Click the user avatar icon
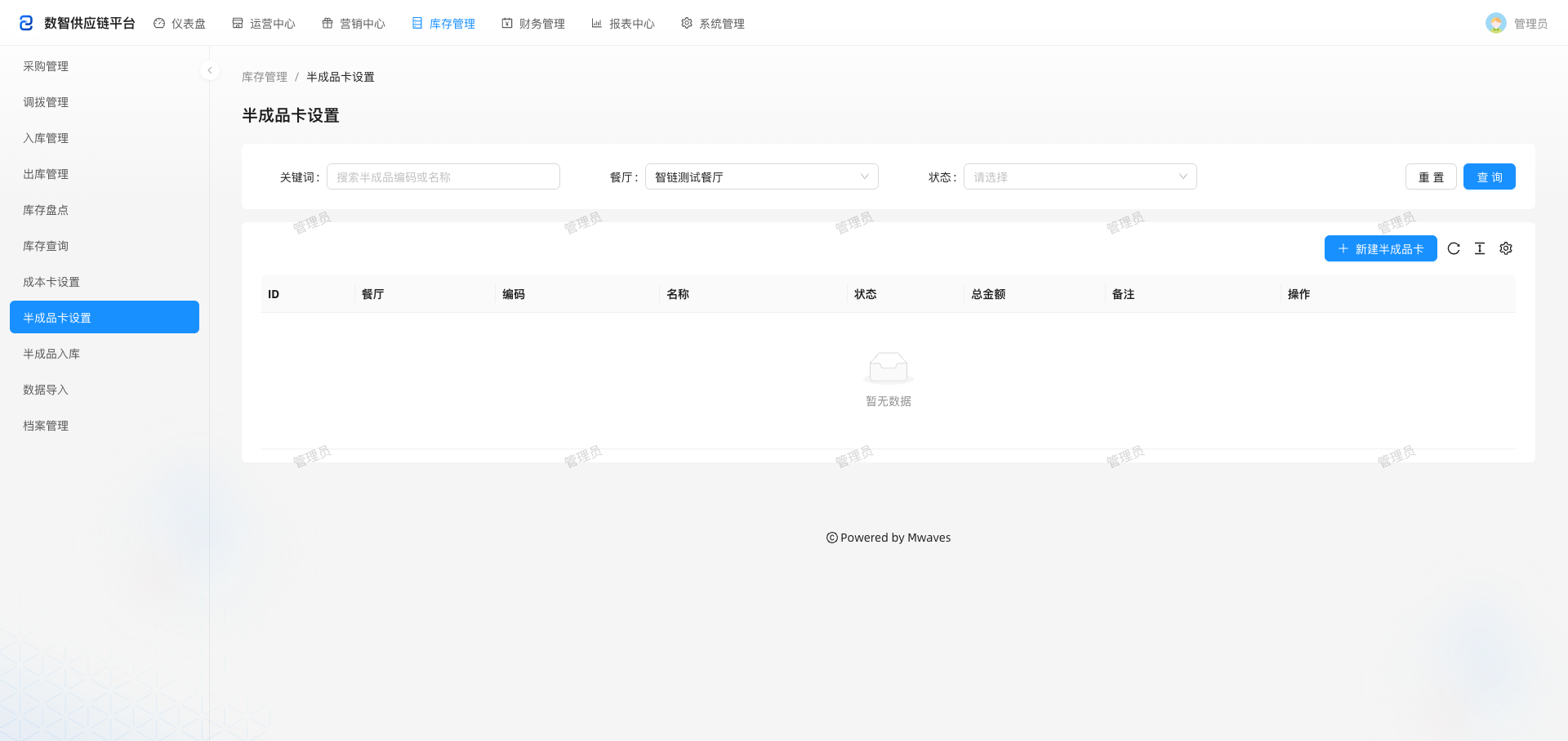Screen dimensions: 1568x741 pyautogui.click(x=1496, y=23)
